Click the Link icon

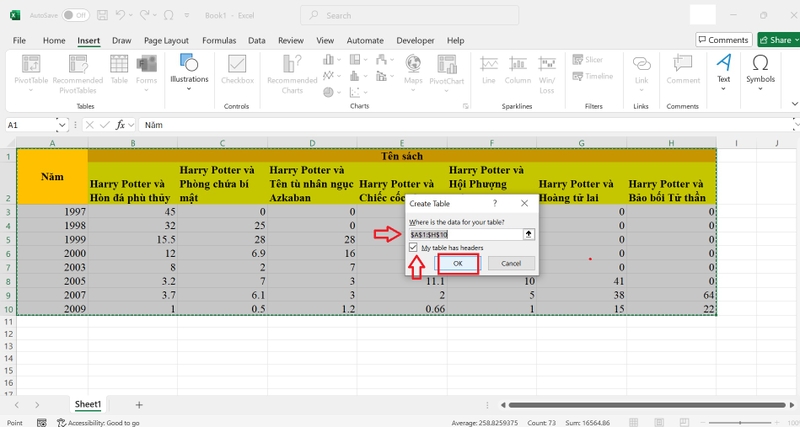tap(641, 64)
